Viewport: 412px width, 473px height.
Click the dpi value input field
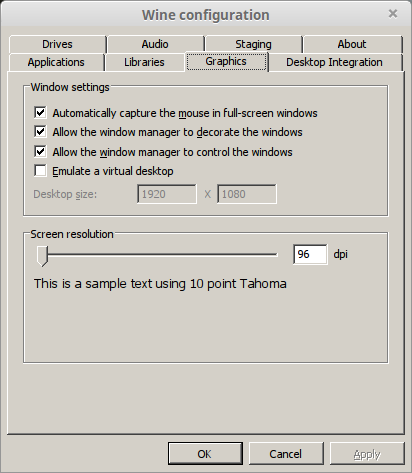coord(310,254)
